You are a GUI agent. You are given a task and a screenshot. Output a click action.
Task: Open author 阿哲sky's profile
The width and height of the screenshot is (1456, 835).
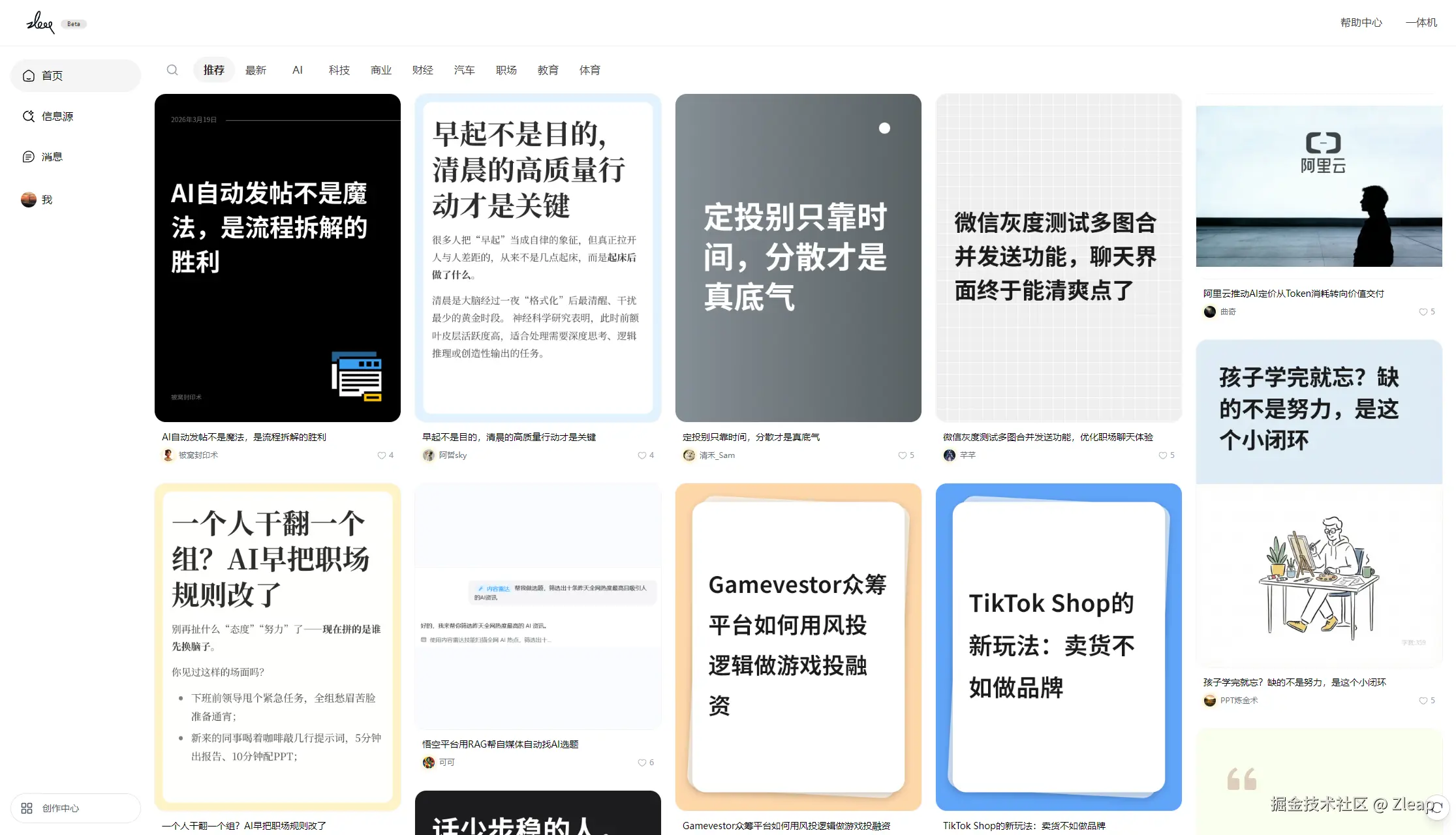452,455
